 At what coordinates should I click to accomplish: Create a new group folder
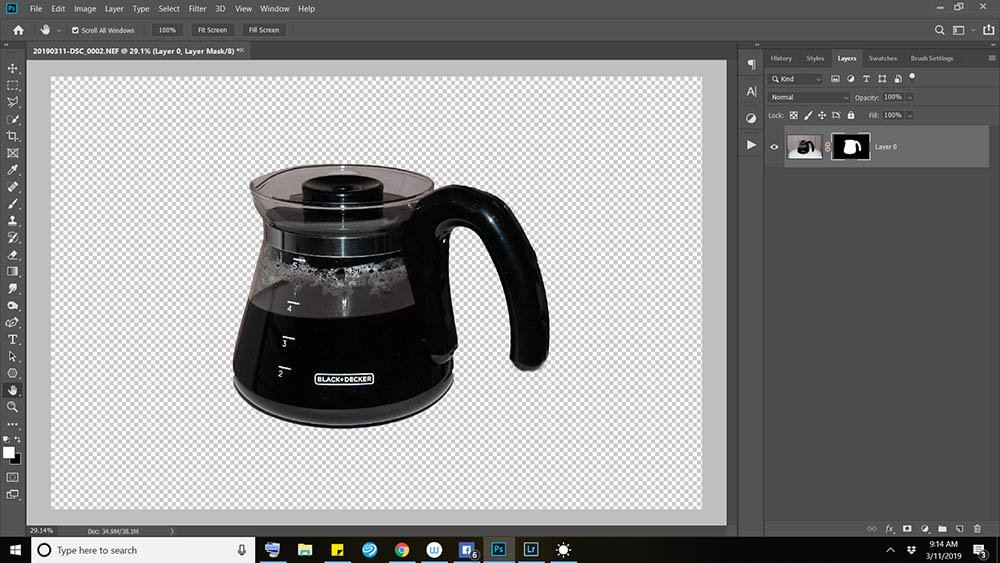point(942,529)
